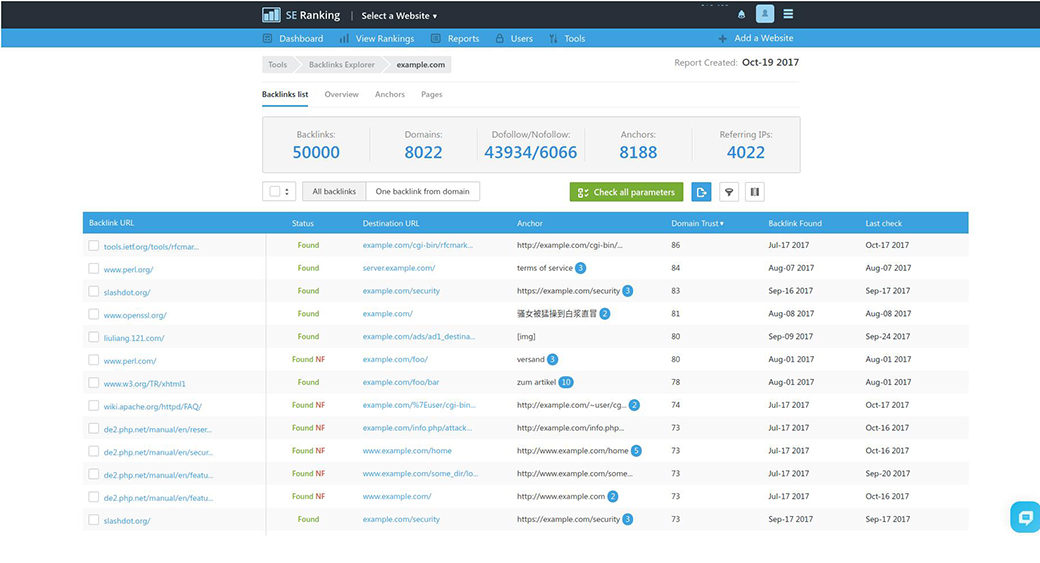Open the server.example.com/ destination link
Viewport: 1040px width, 563px height.
coord(398,268)
